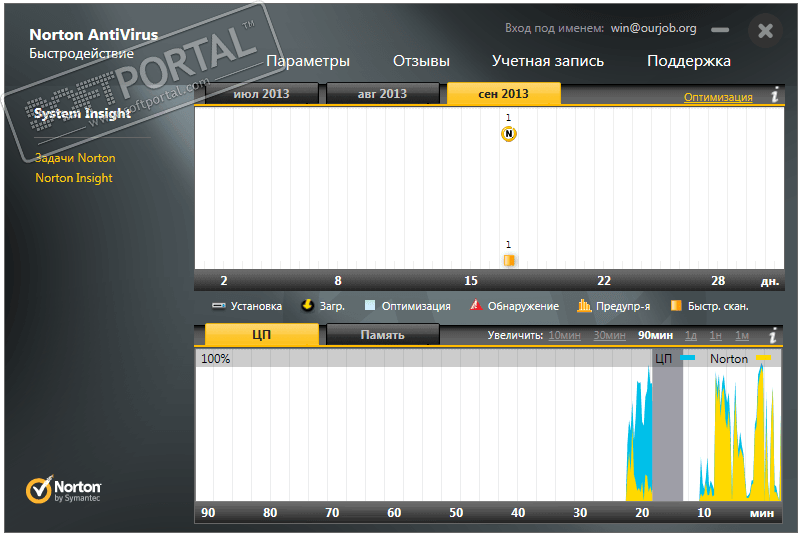Click the Быстродействие subtitle text
802x536 pixels.
81,53
